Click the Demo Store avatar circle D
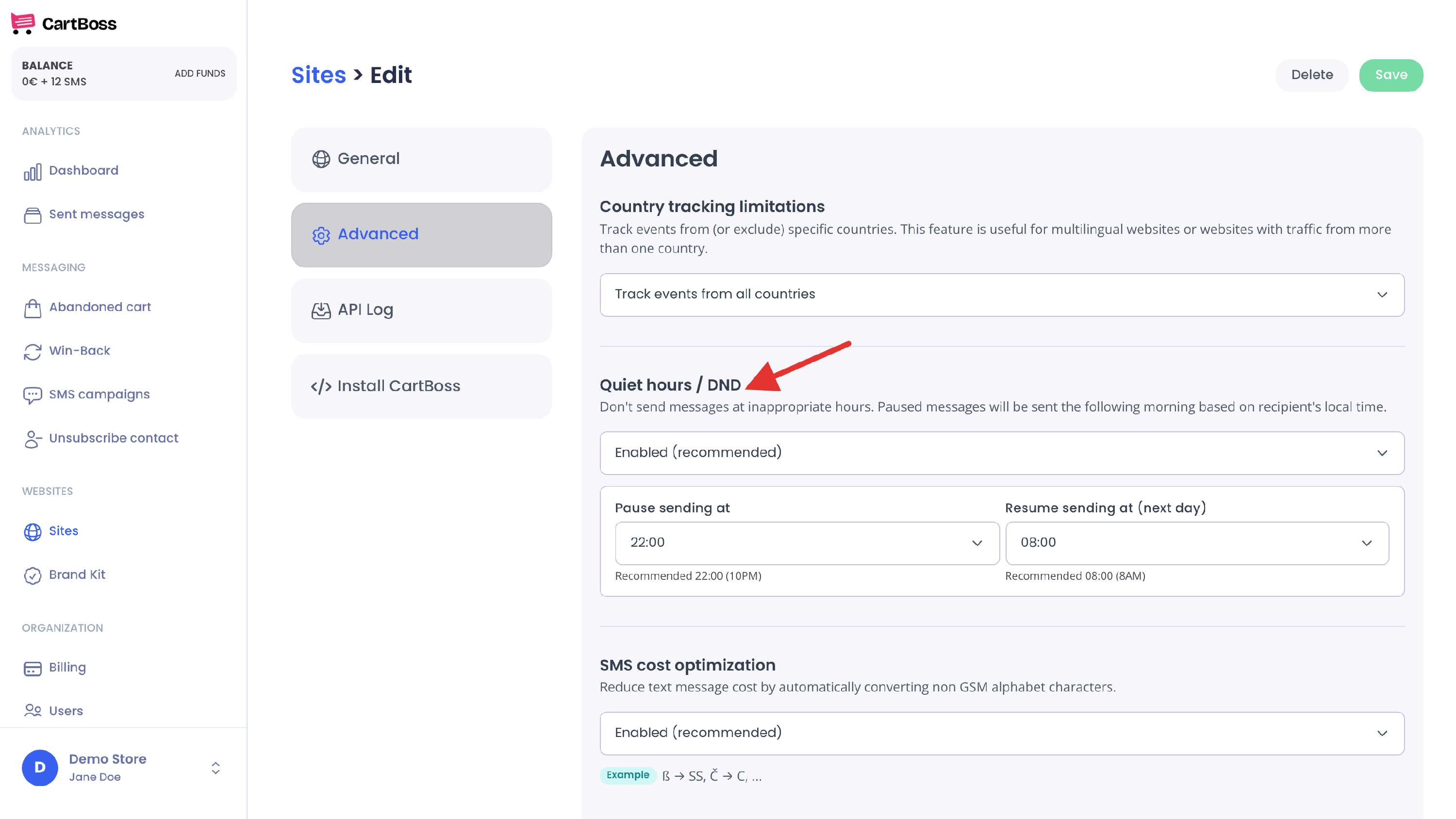Viewport: 1456px width, 819px height. coord(40,768)
